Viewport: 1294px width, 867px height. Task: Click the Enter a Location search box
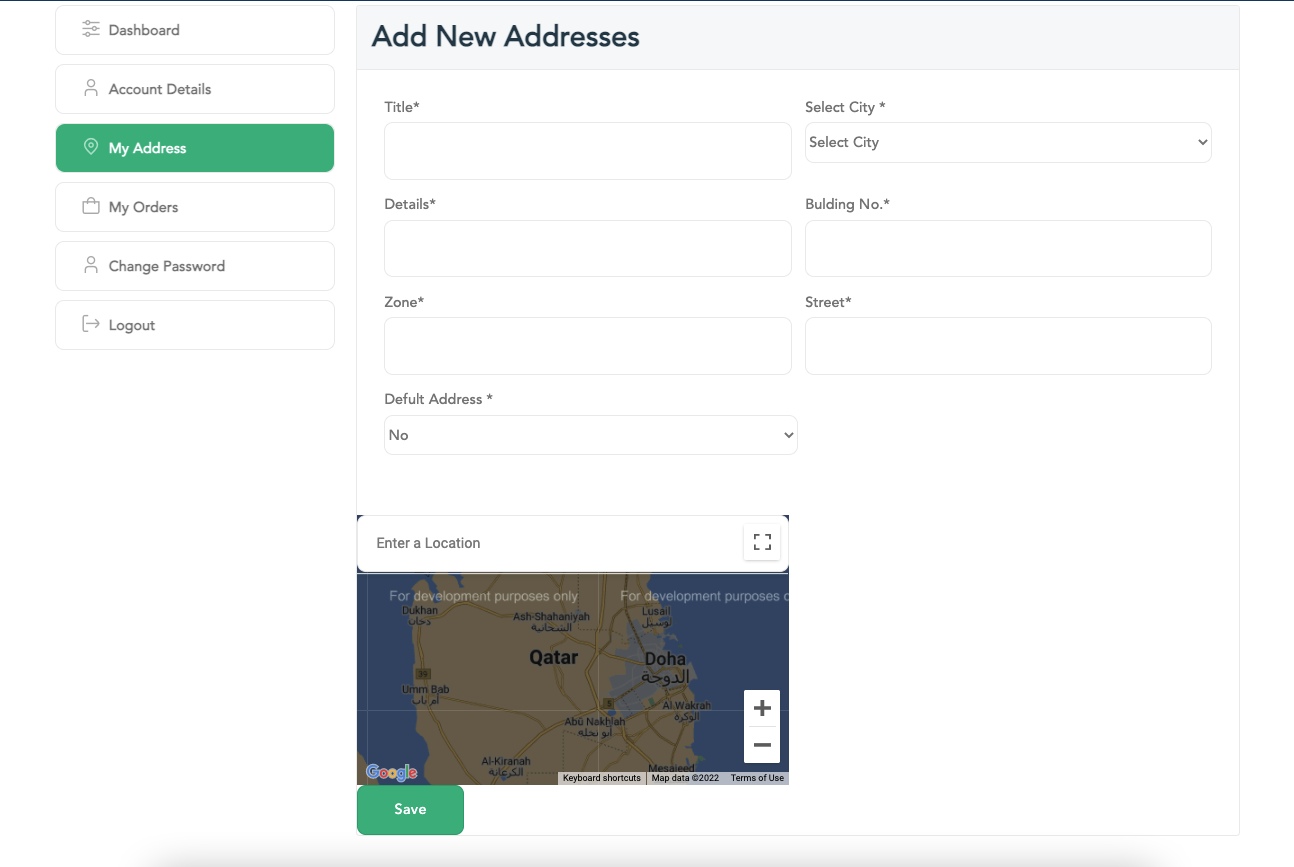click(x=550, y=543)
